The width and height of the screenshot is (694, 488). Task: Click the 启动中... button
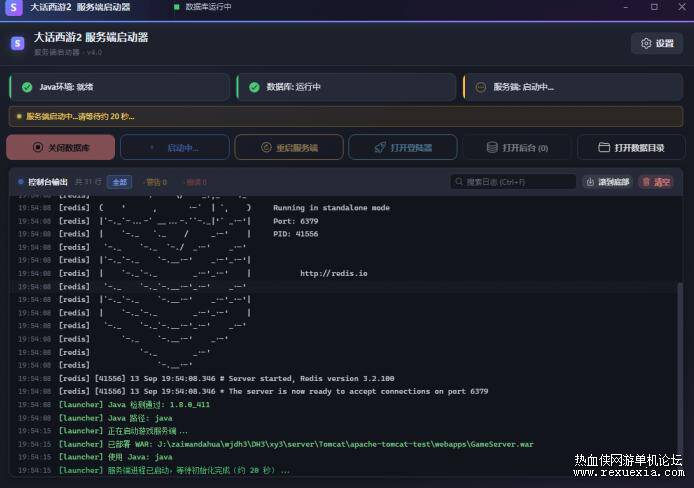(175, 147)
